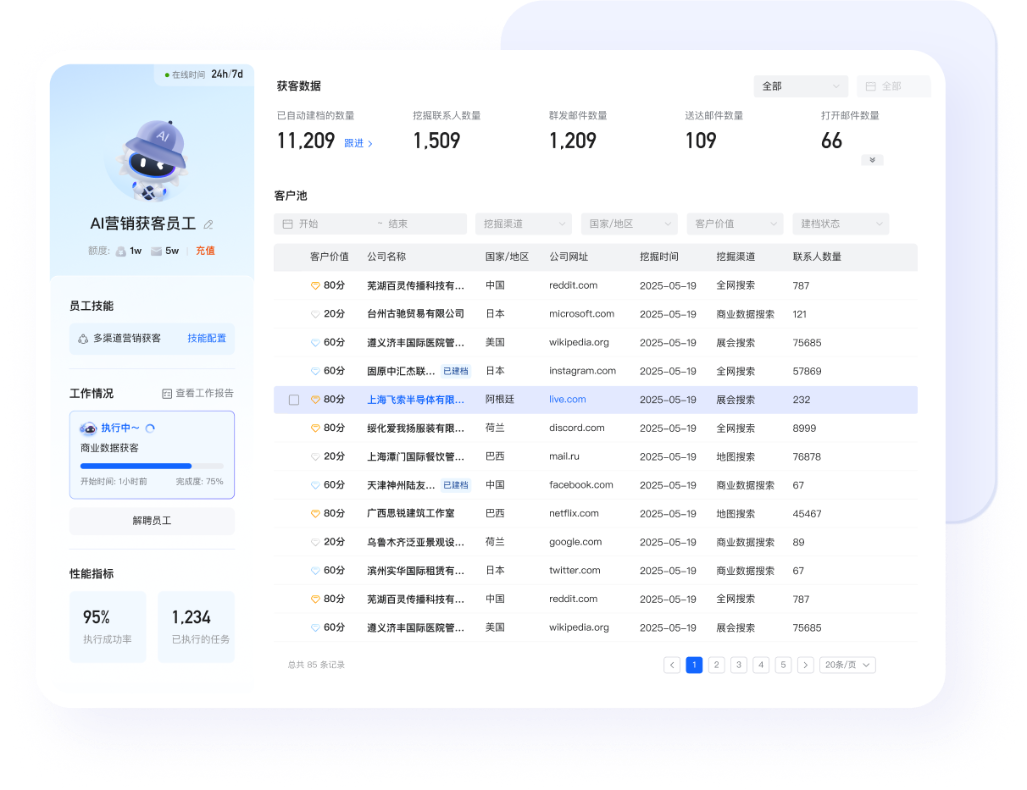Open the 挖掘渠道 filter dropdown
1027x790 pixels.
tap(522, 224)
